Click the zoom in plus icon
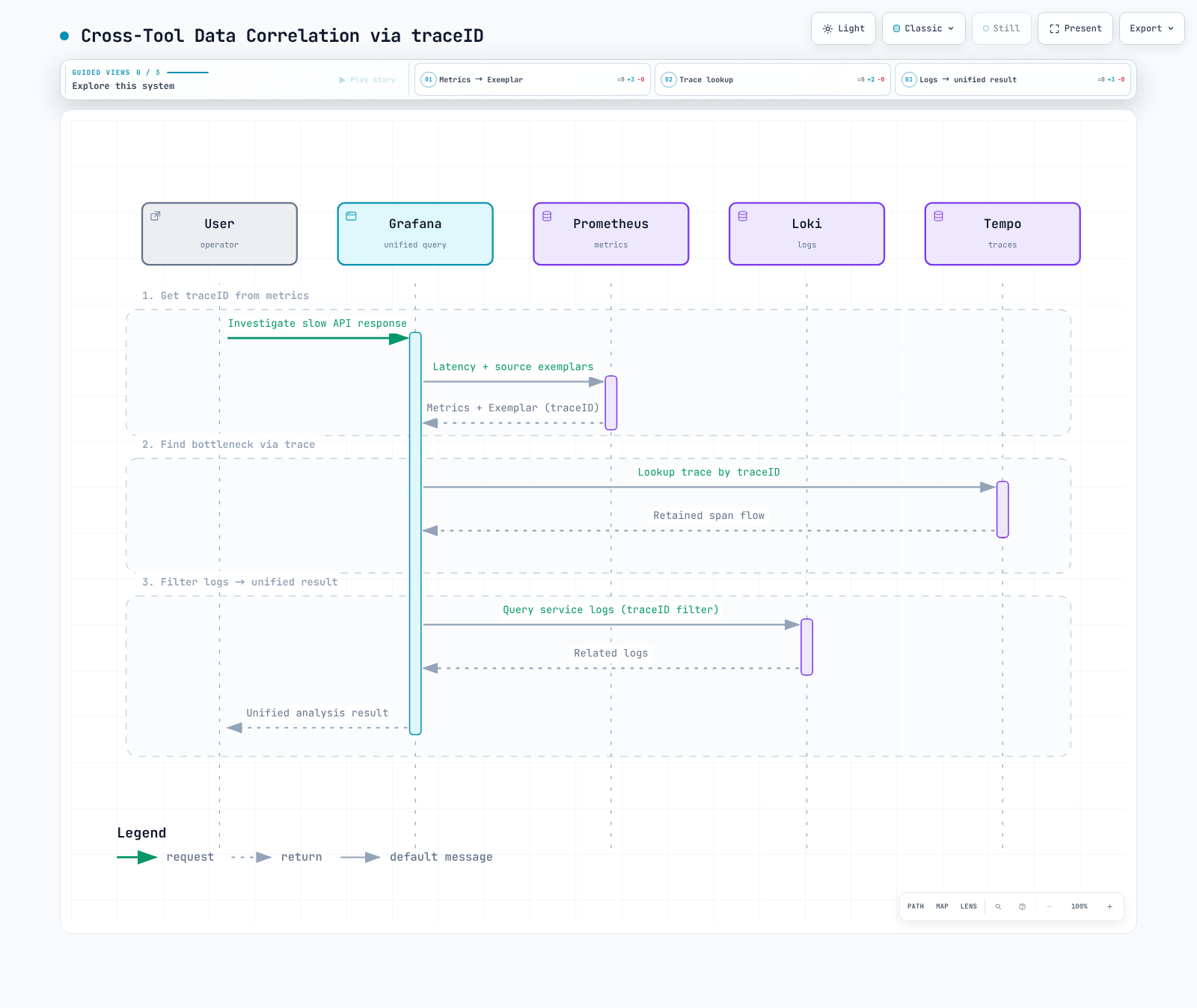Viewport: 1197px width, 1008px height. (x=1109, y=906)
